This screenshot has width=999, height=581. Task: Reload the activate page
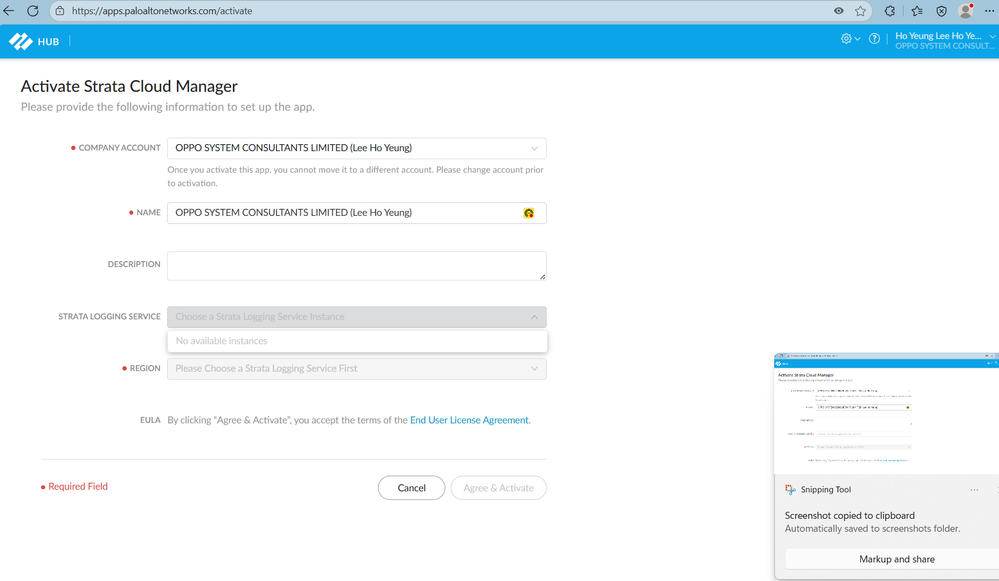click(31, 11)
